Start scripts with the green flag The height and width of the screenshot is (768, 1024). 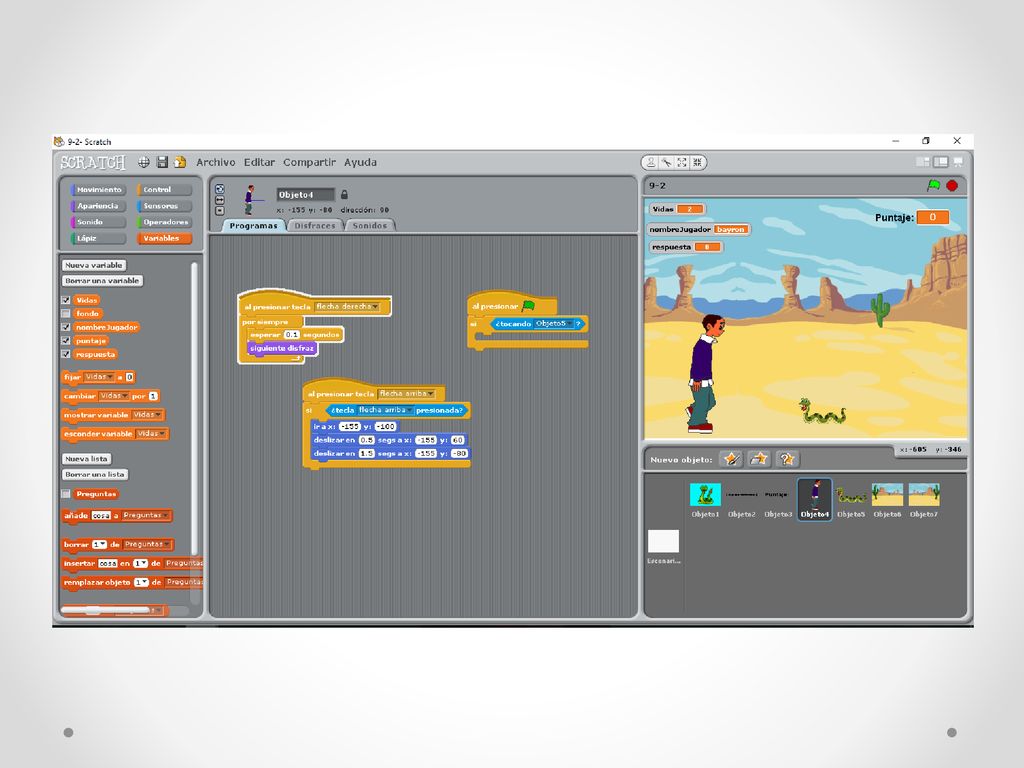click(x=934, y=185)
